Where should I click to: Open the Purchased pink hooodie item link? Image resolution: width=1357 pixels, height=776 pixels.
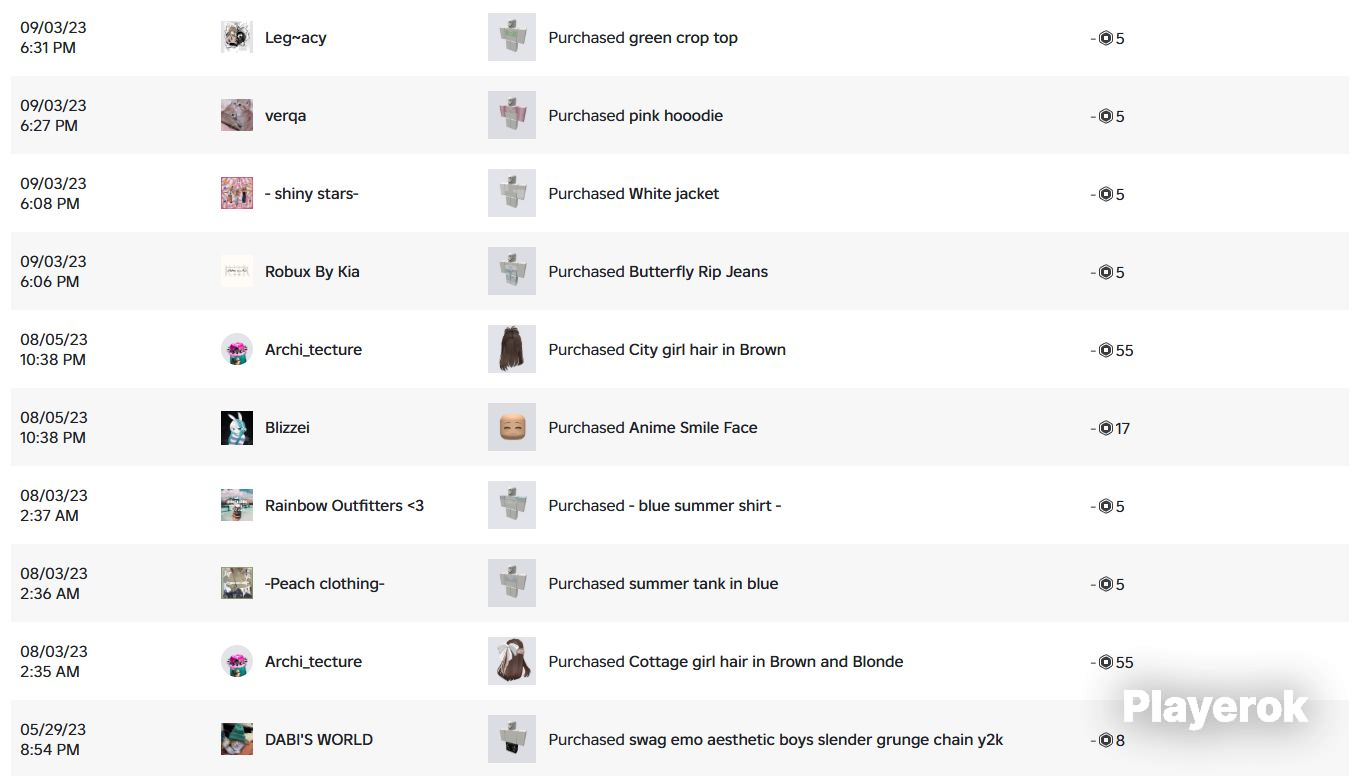click(x=636, y=116)
